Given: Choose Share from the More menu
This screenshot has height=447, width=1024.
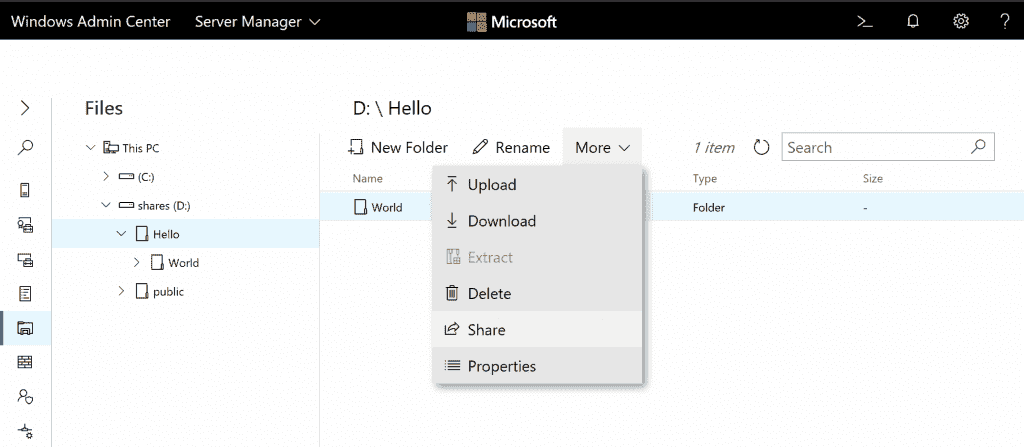Looking at the screenshot, I should 537,329.
